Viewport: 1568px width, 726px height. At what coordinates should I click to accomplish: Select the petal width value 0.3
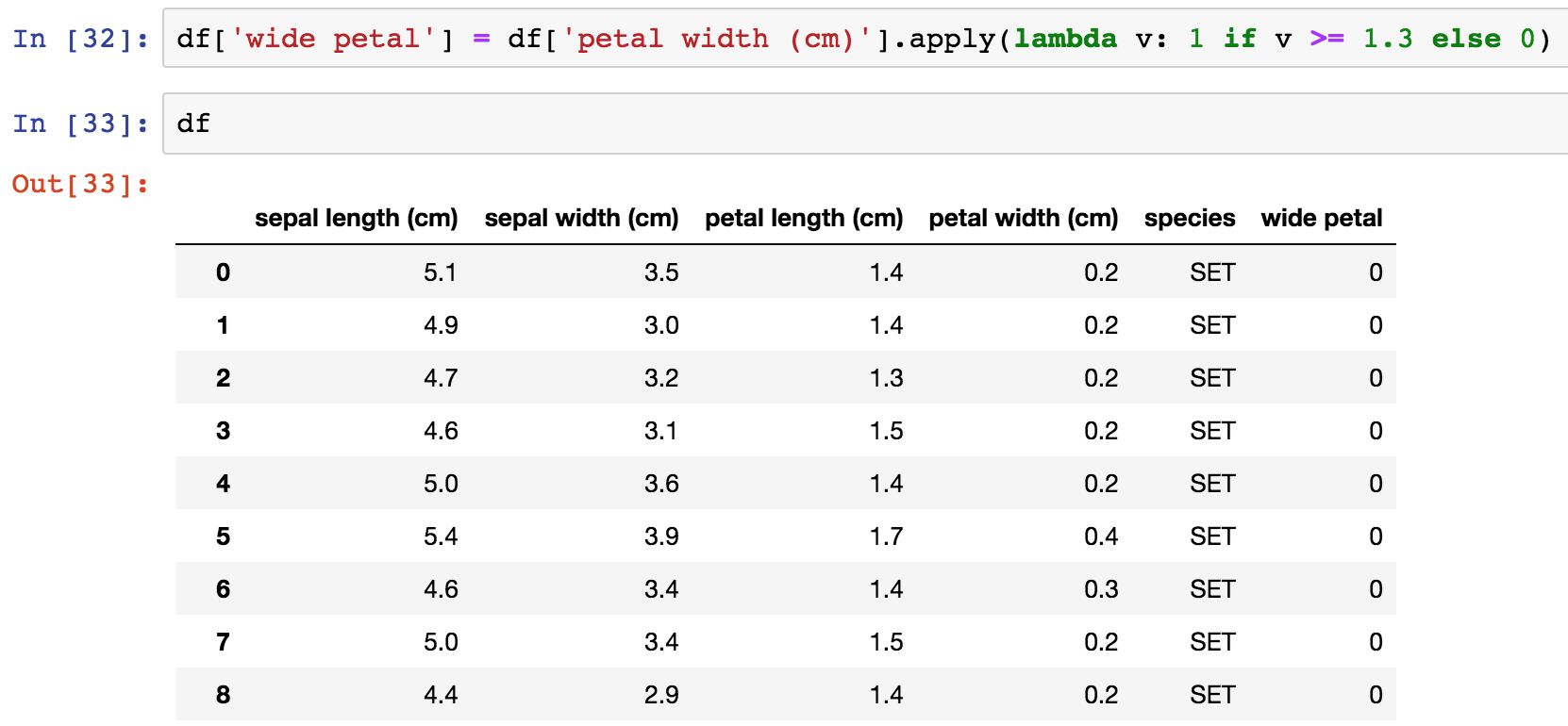point(1100,589)
